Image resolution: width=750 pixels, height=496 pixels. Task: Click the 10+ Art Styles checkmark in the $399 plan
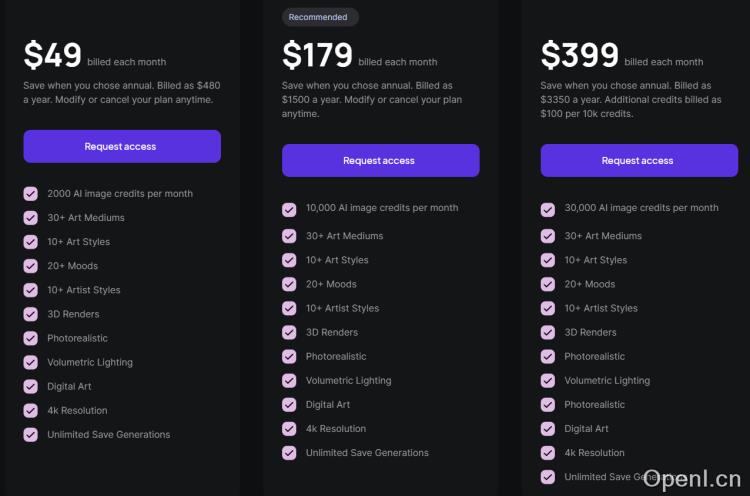tap(548, 260)
